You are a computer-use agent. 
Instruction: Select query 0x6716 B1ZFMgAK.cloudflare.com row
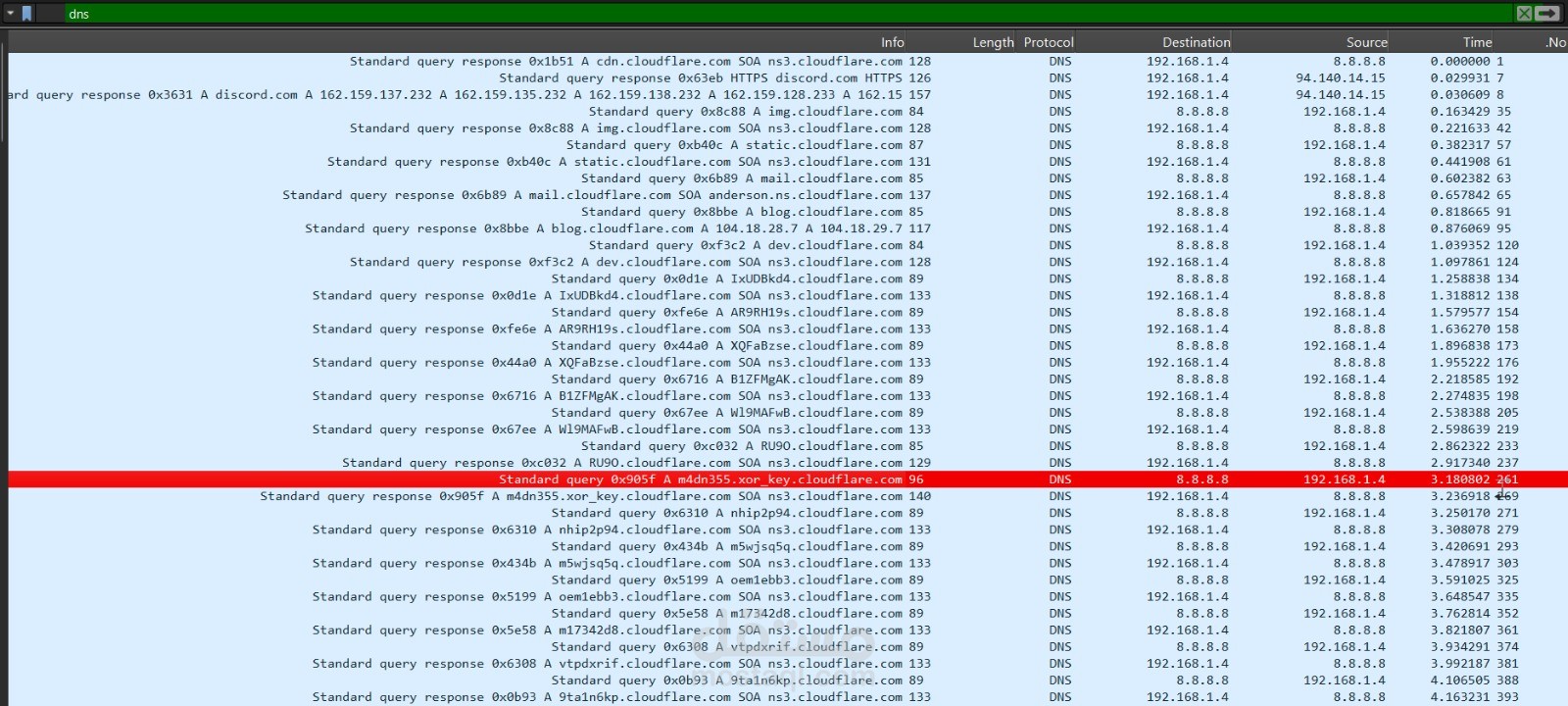[x=788, y=378]
